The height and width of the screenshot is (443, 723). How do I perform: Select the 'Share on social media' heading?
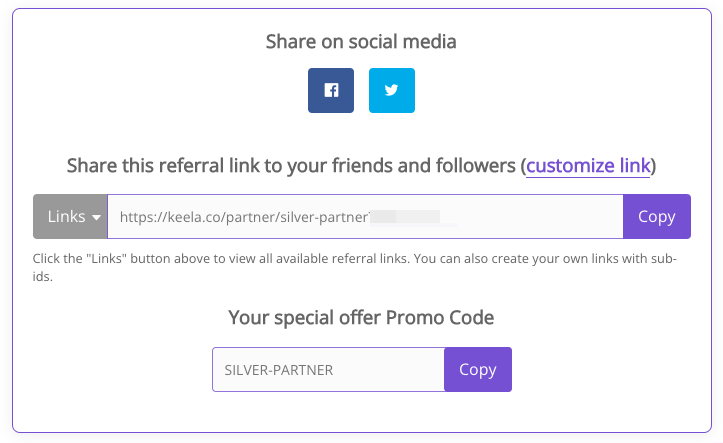point(361,41)
